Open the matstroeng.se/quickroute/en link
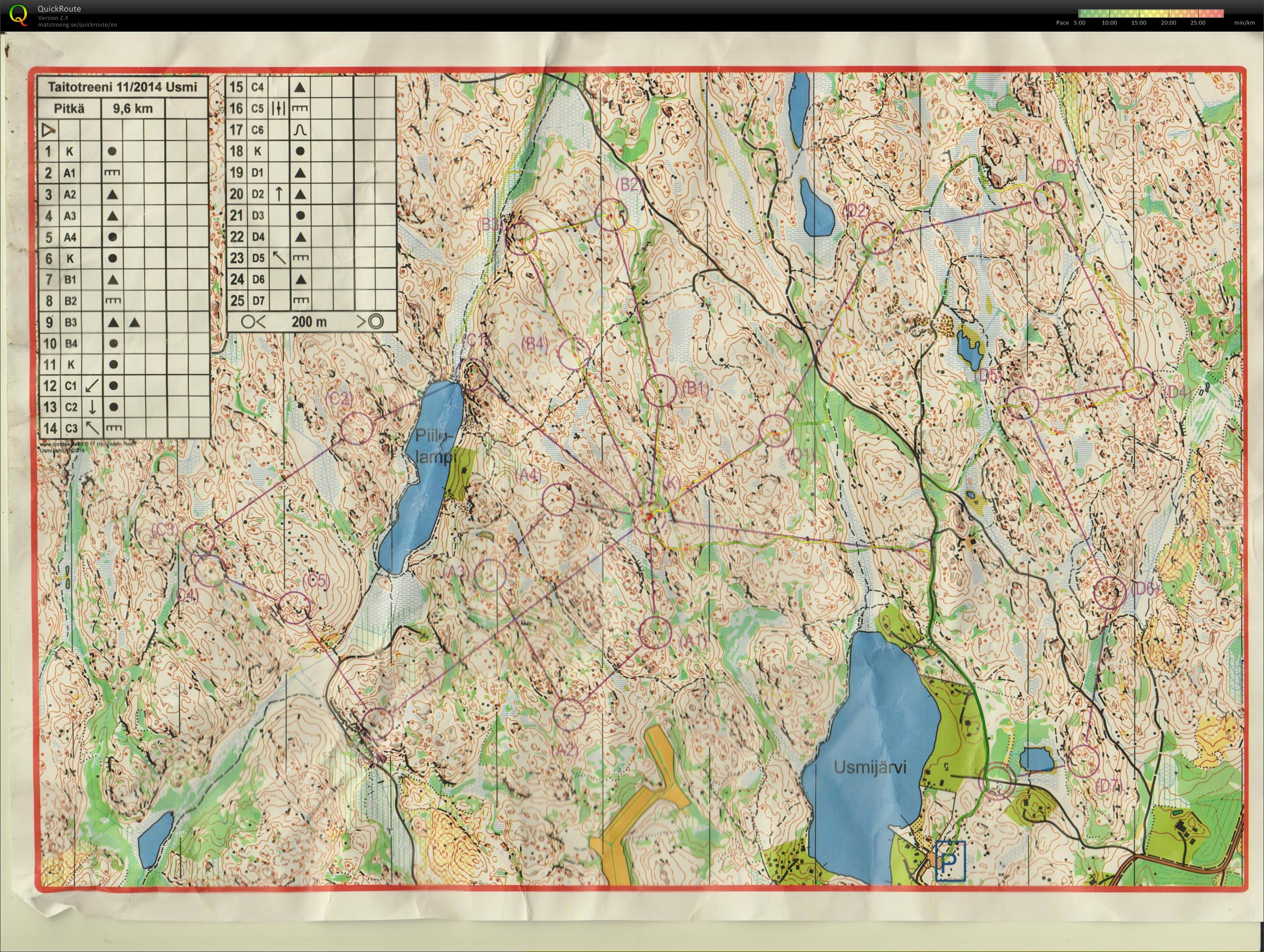 pos(78,25)
